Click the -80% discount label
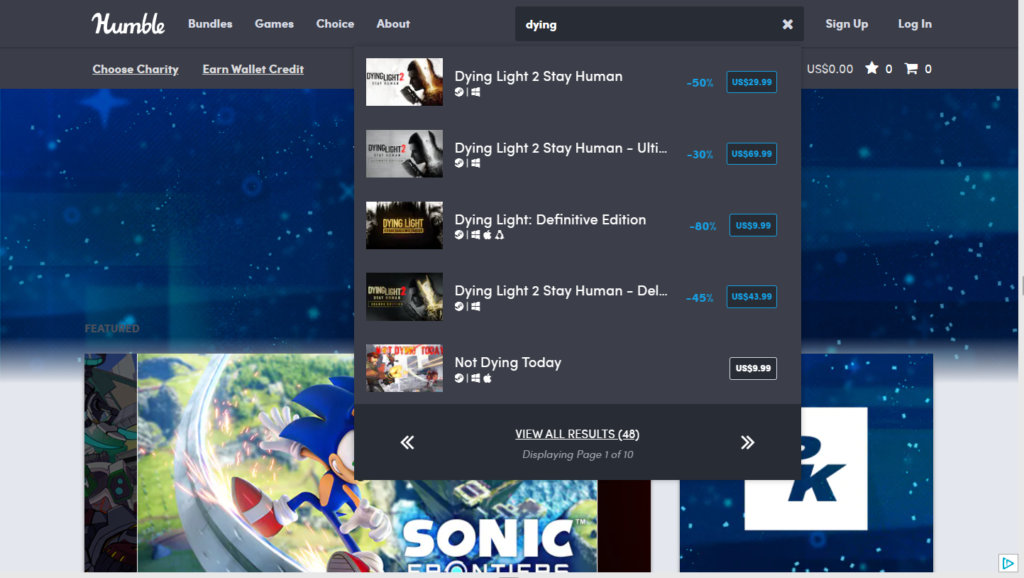The height and width of the screenshot is (578, 1024). 703,226
